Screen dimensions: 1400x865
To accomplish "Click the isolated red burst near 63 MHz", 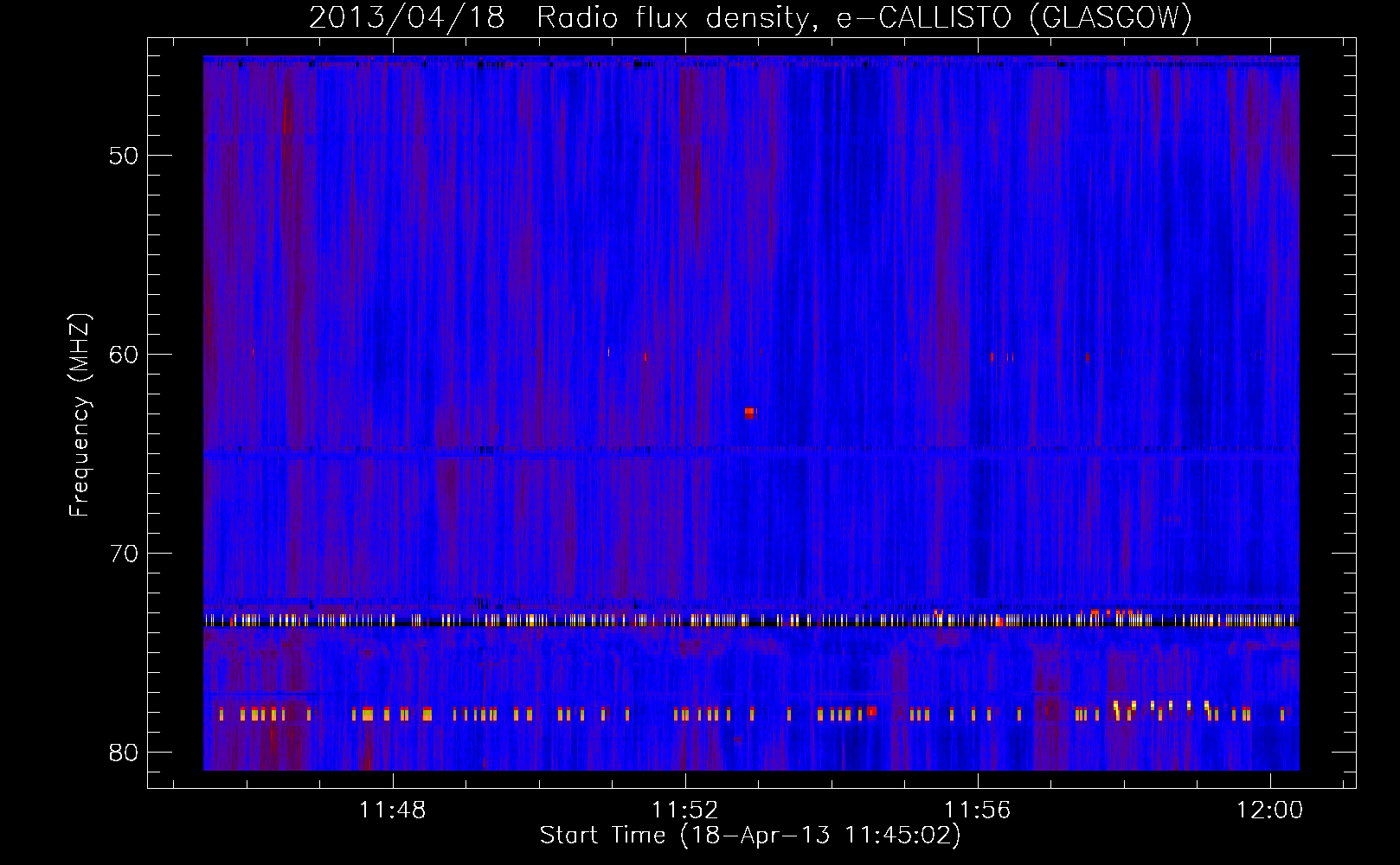I will point(750,413).
